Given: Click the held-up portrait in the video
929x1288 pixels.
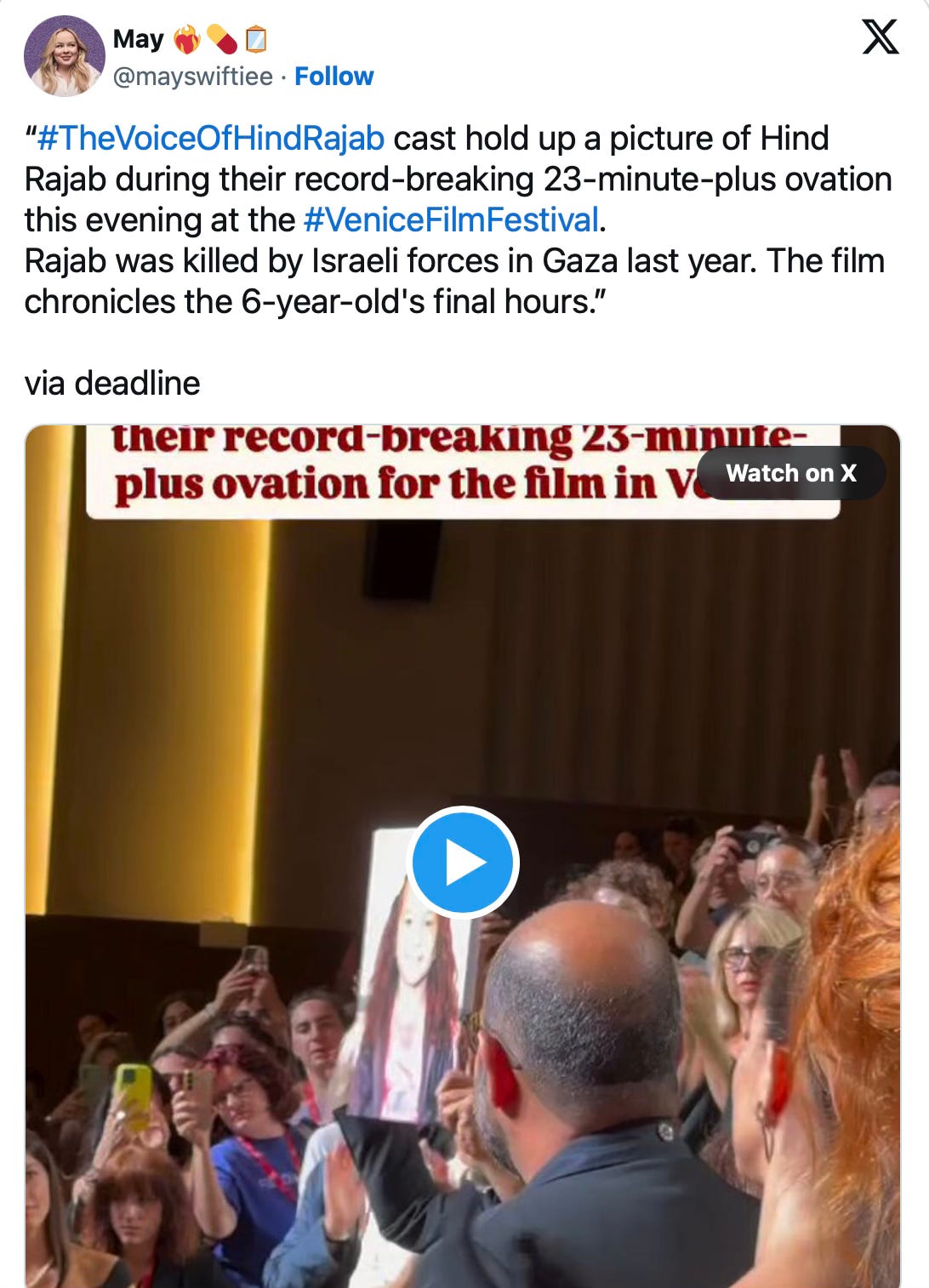Looking at the screenshot, I should click(x=413, y=977).
